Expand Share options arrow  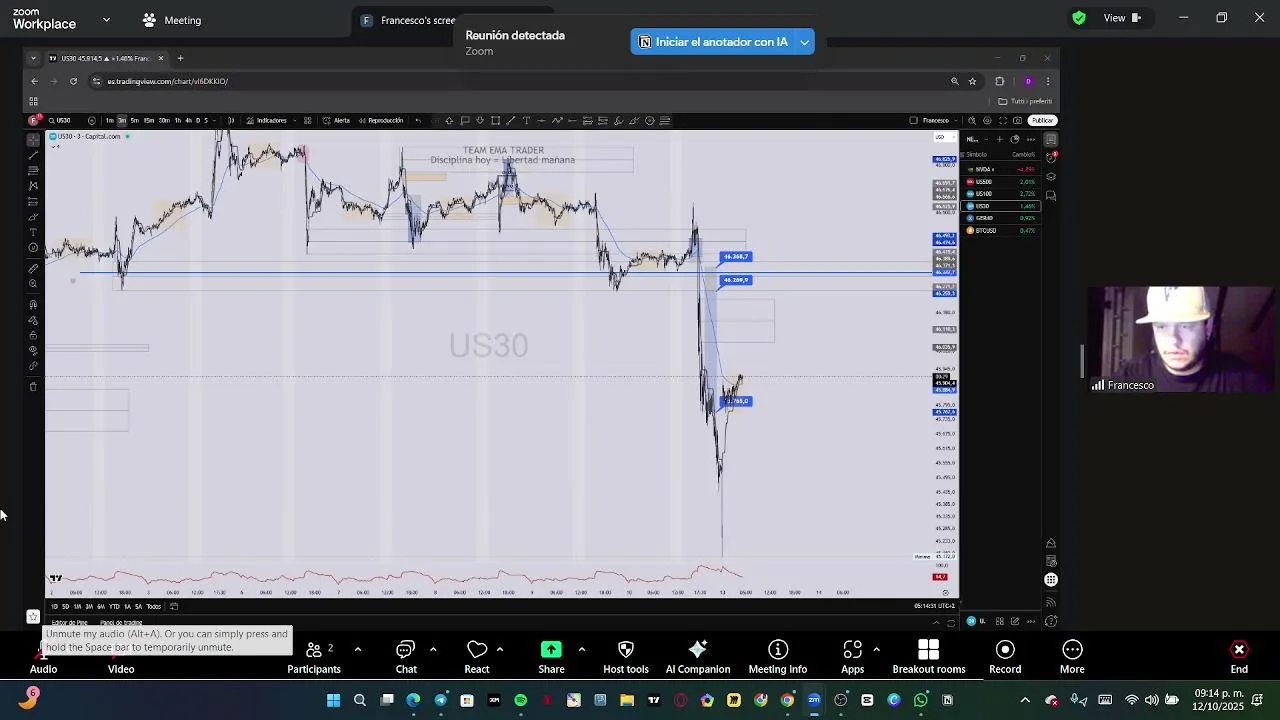click(582, 650)
